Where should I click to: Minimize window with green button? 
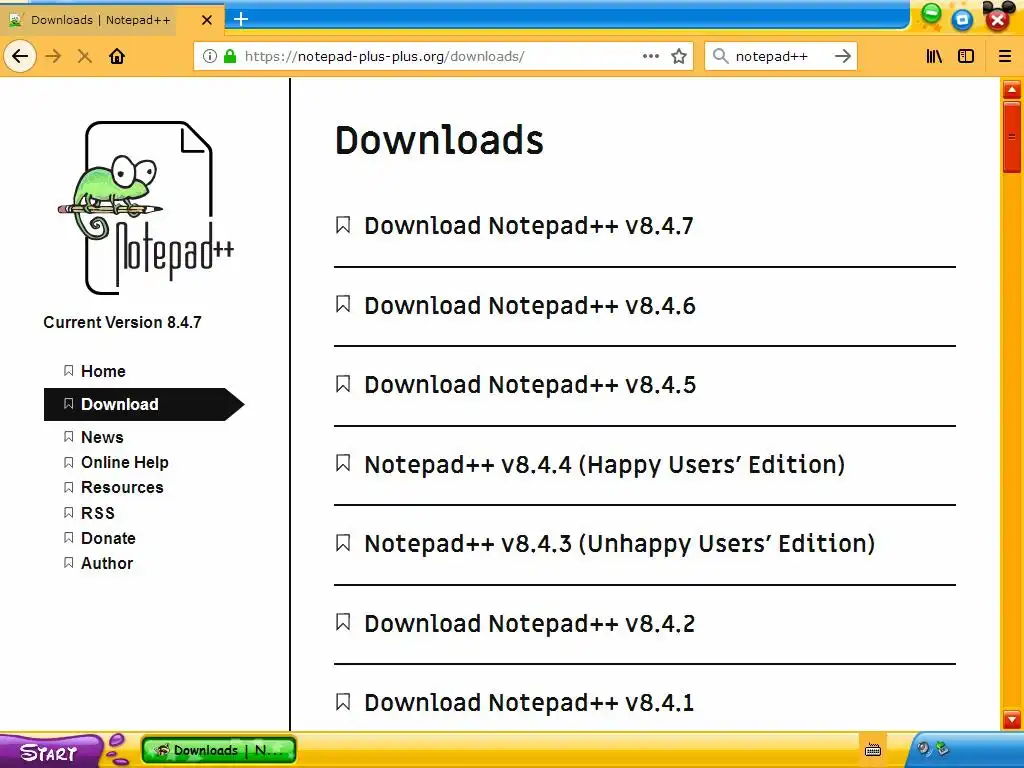(931, 14)
